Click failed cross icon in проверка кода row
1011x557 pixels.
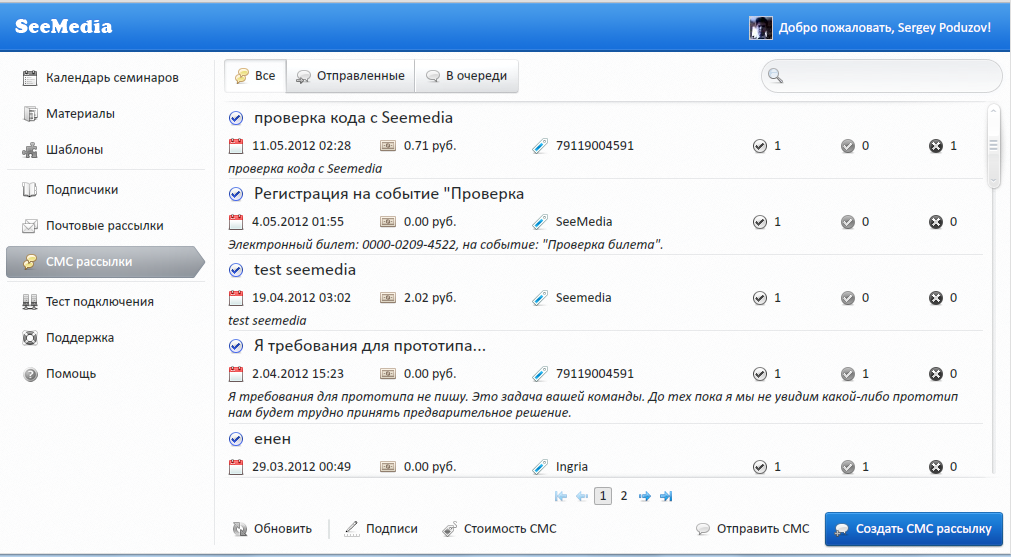pyautogui.click(x=936, y=146)
